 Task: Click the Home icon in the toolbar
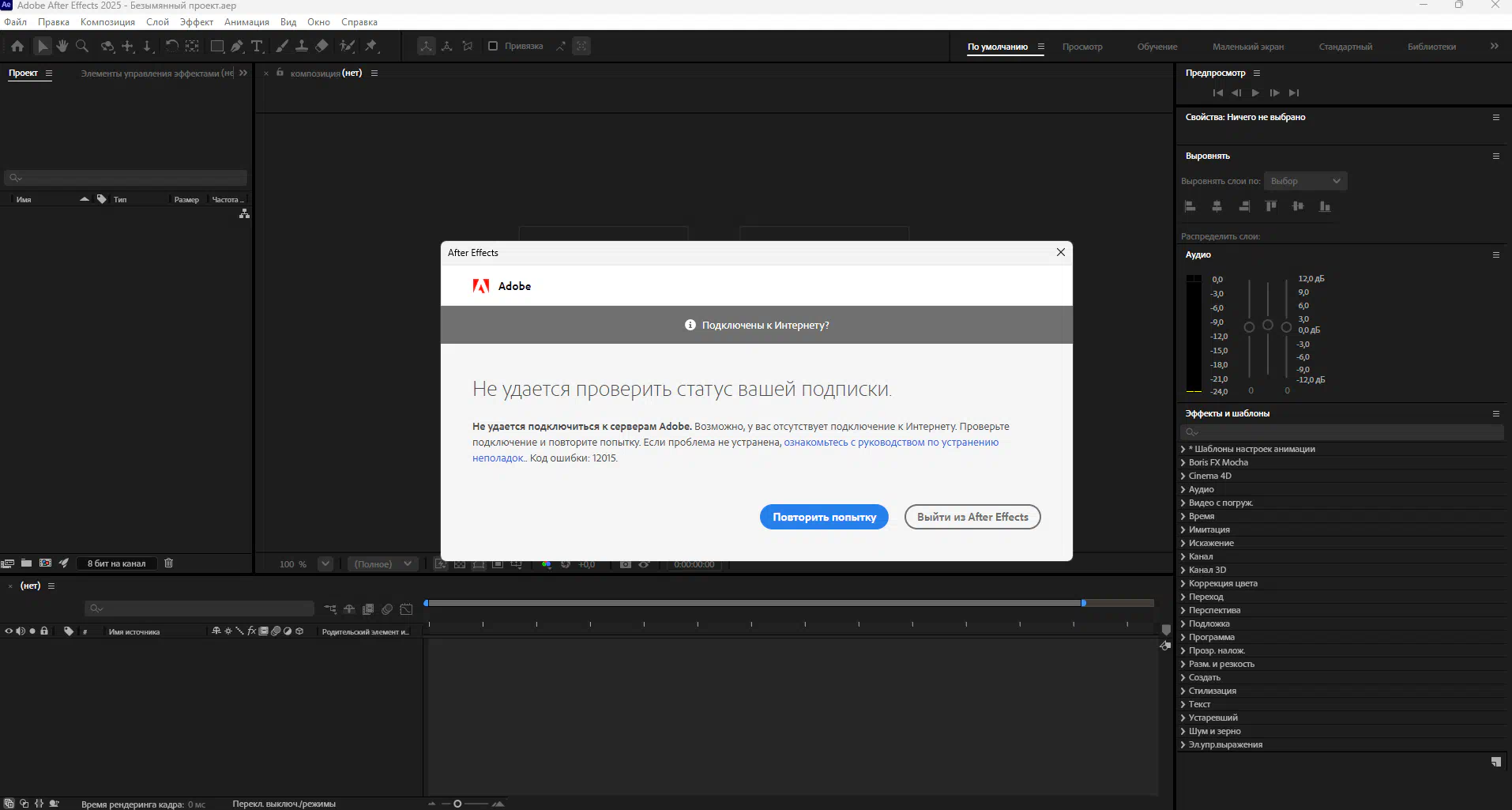click(17, 47)
